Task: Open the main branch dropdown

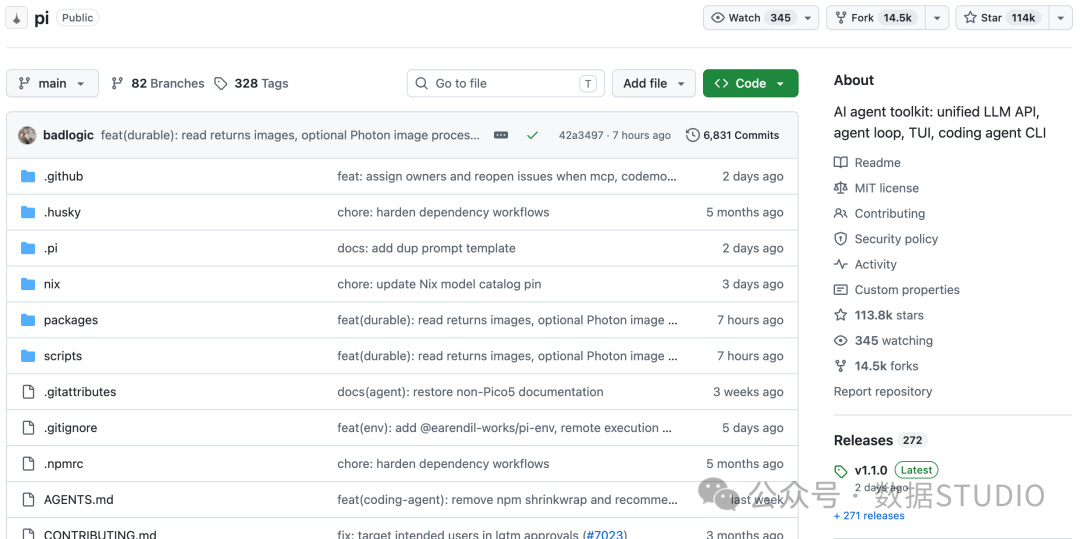Action: coord(52,83)
